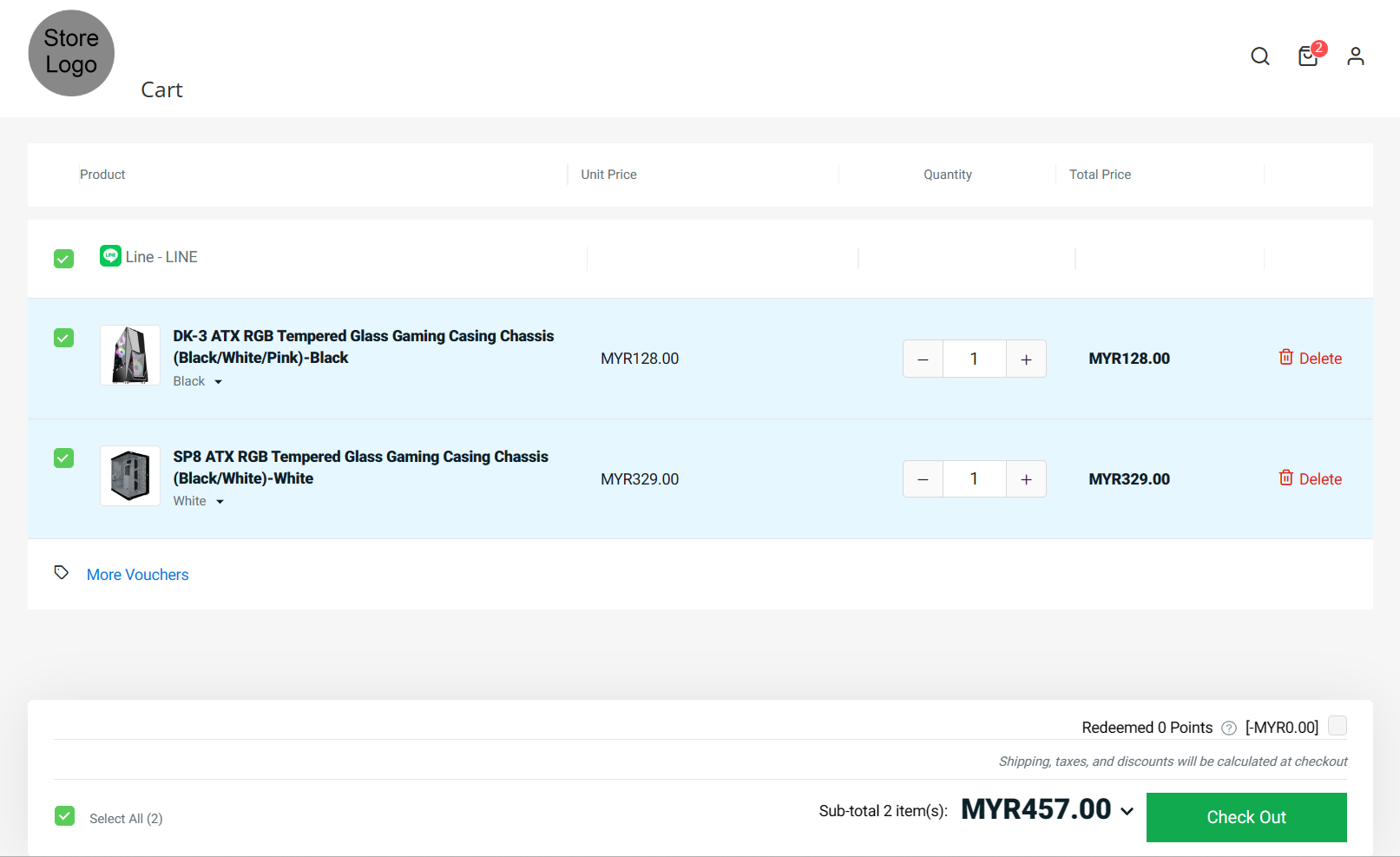This screenshot has width=1400, height=857.
Task: Open the White color variant dropdown
Action: pos(199,502)
